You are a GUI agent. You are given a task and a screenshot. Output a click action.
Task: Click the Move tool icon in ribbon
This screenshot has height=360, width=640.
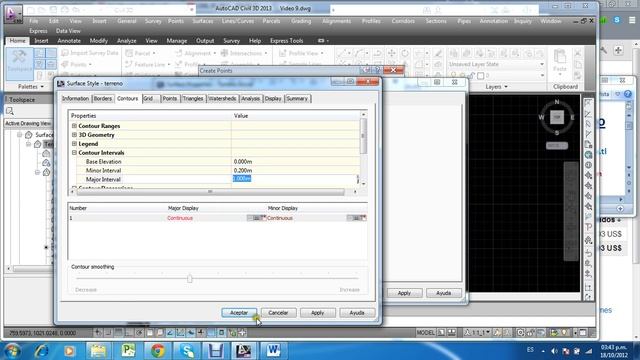point(391,53)
